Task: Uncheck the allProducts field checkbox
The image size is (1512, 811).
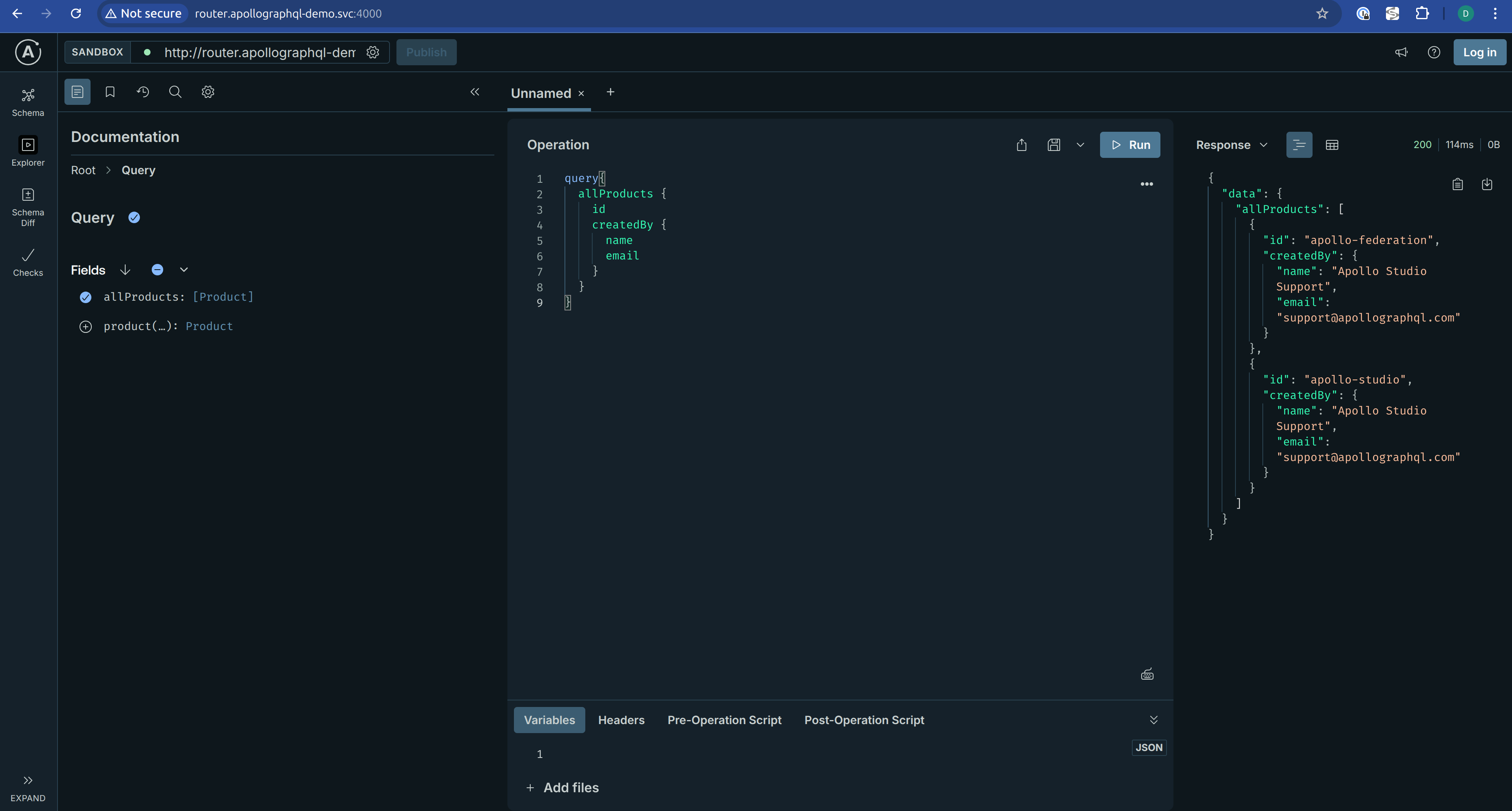Action: tap(86, 297)
